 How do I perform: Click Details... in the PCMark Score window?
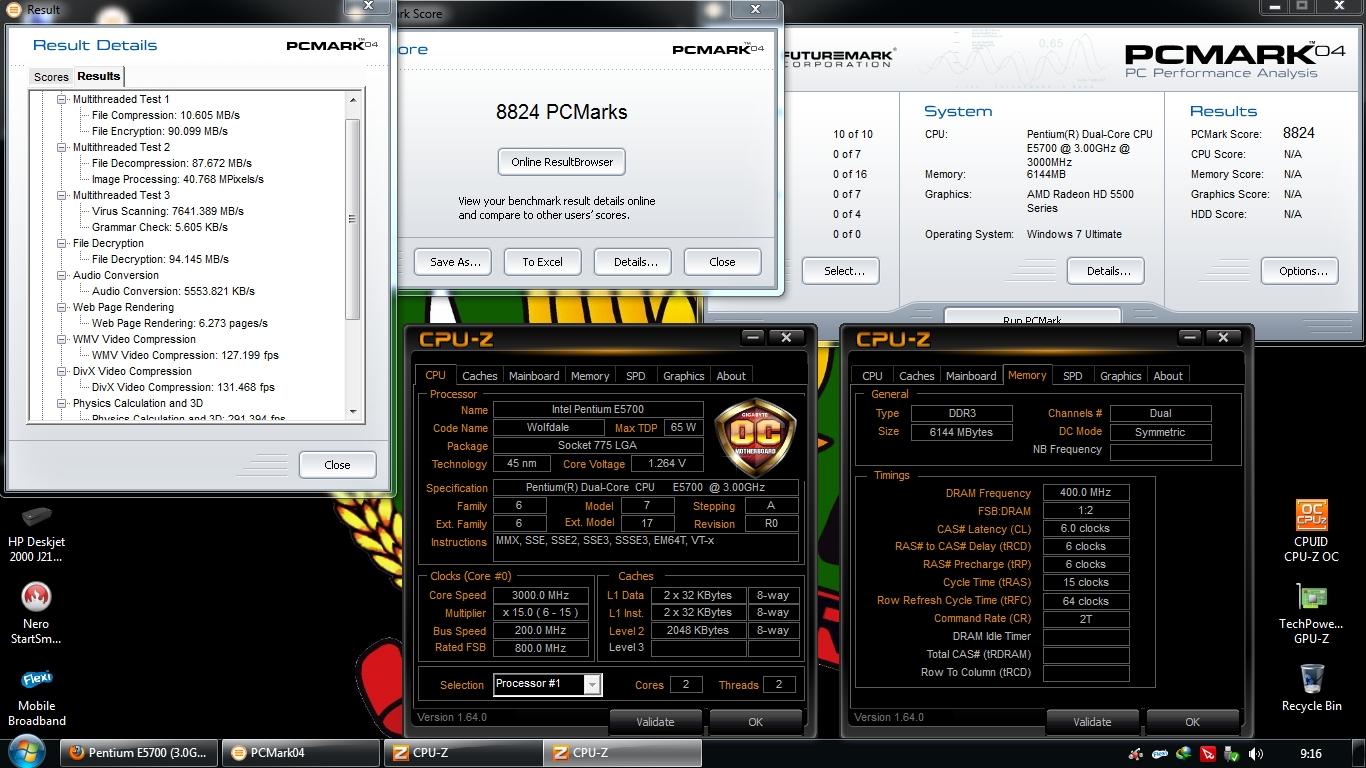coord(635,262)
